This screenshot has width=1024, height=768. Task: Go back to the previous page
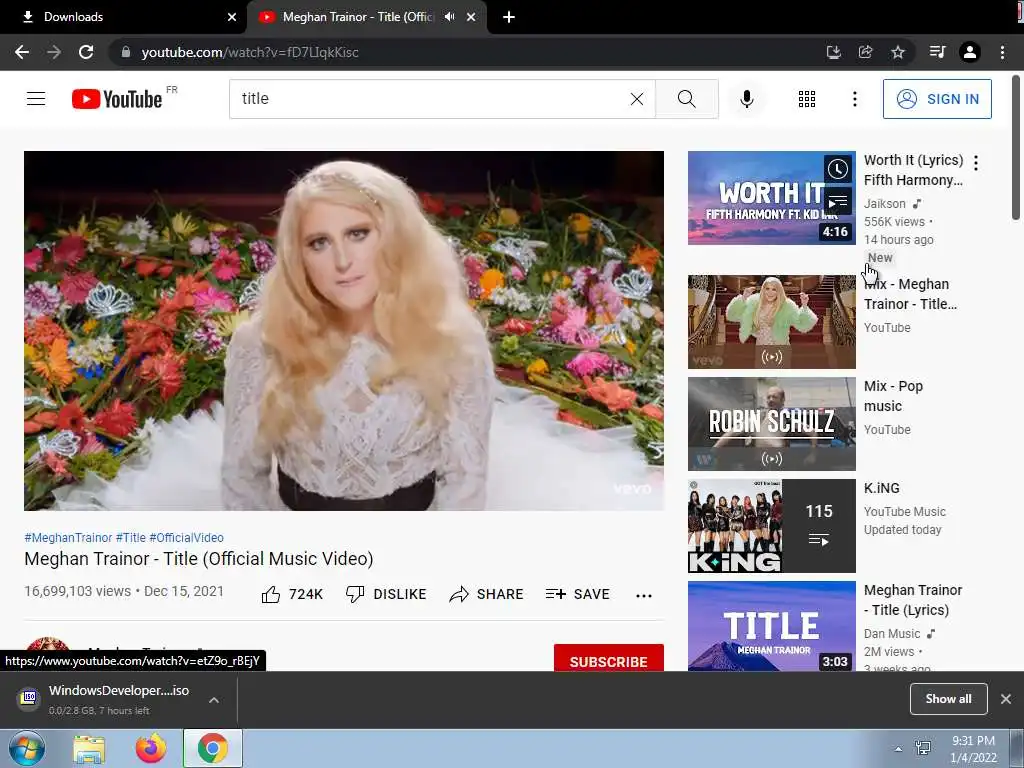pyautogui.click(x=22, y=52)
